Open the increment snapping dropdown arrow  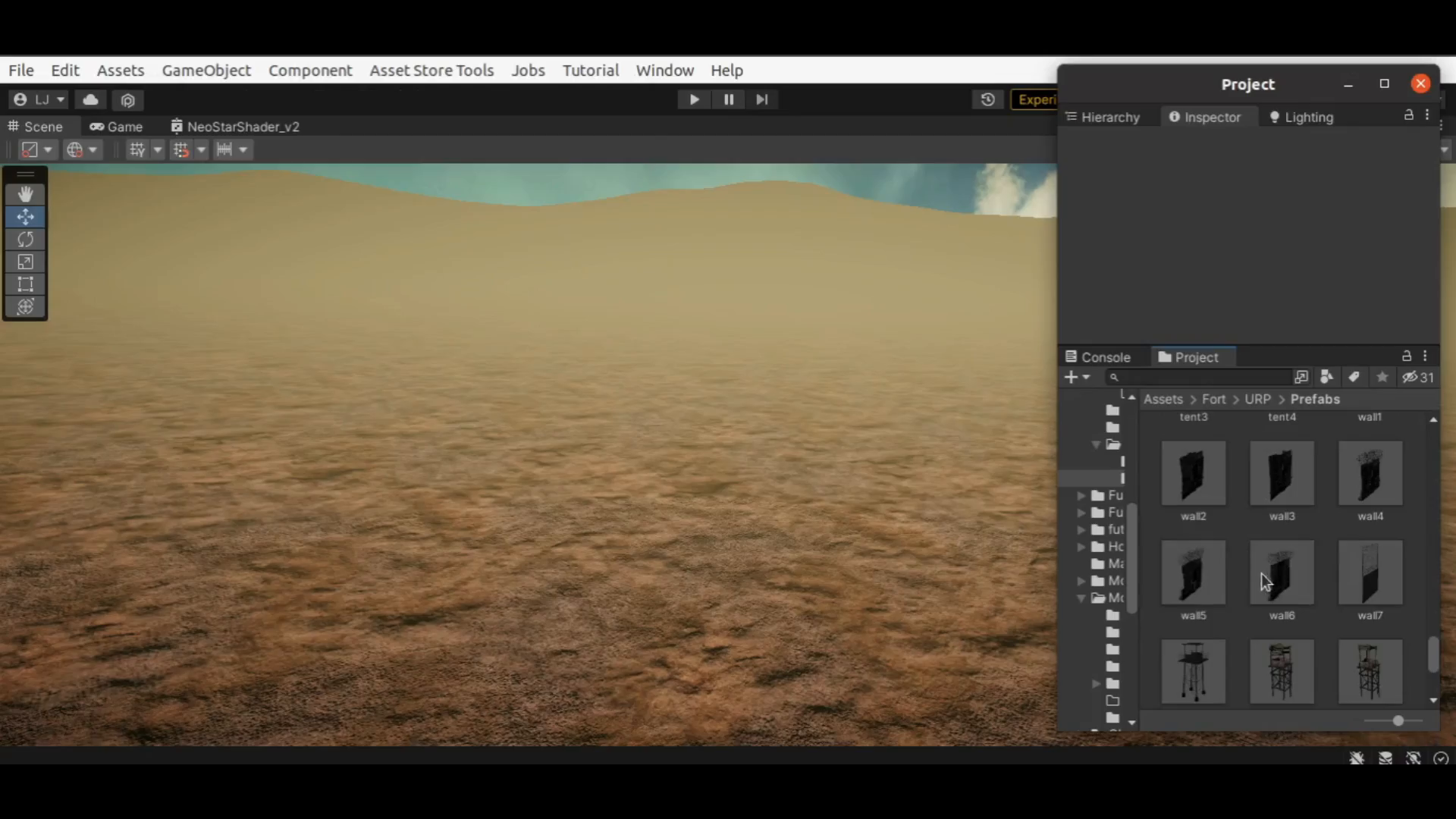[243, 149]
